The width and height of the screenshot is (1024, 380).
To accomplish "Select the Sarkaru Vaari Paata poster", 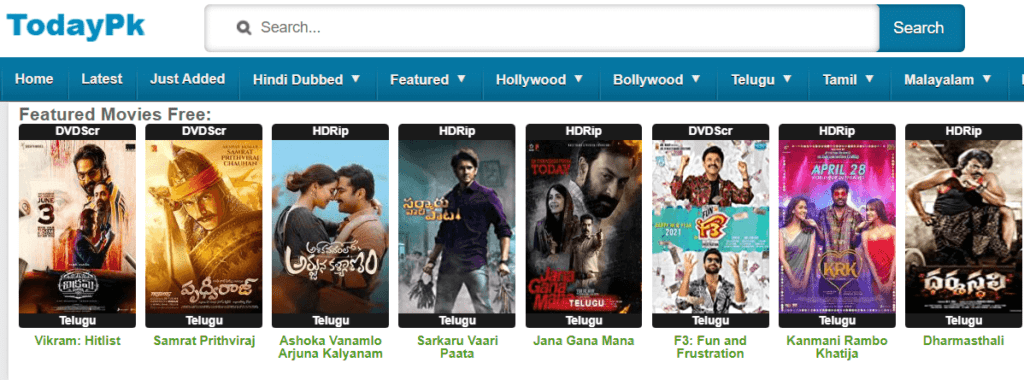I will coord(456,226).
